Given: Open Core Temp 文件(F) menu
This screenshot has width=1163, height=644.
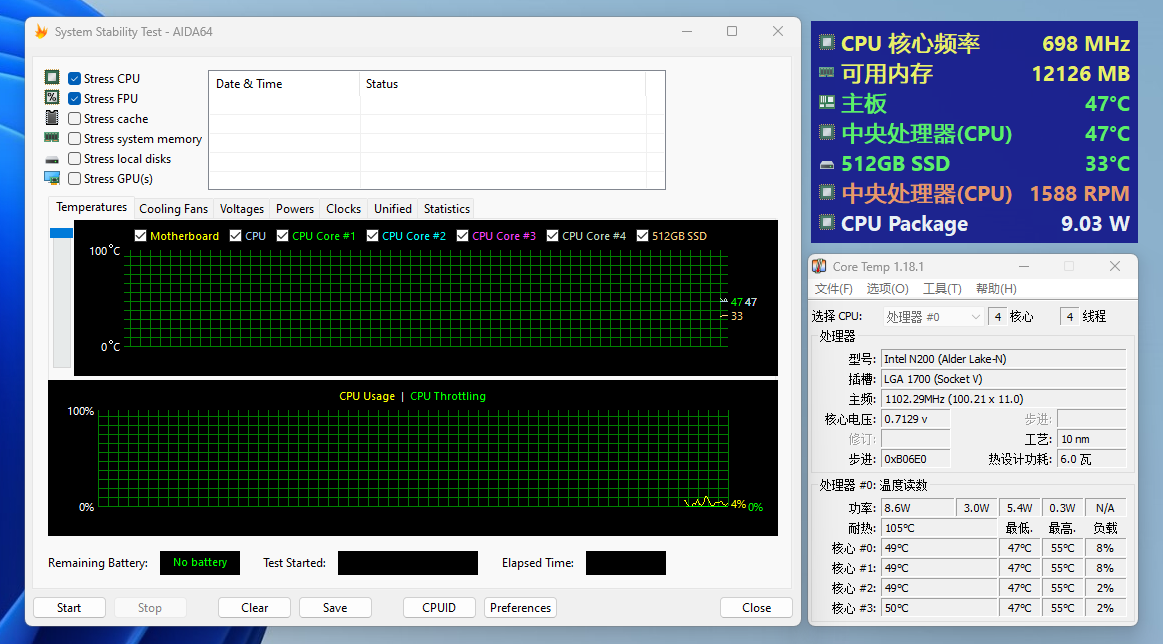Looking at the screenshot, I should (834, 289).
